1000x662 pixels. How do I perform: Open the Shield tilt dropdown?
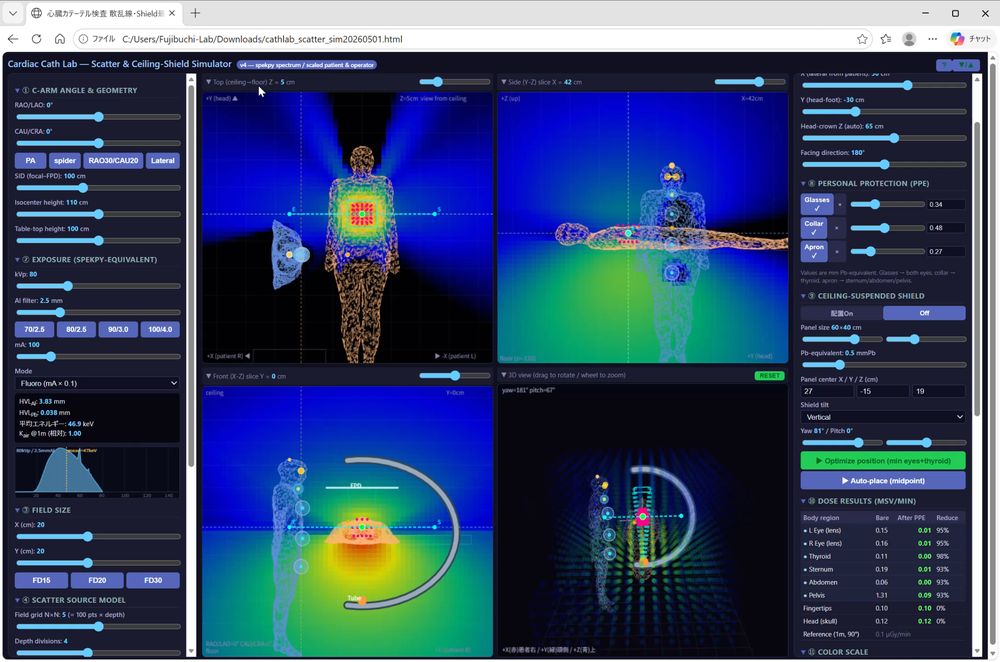(x=883, y=417)
